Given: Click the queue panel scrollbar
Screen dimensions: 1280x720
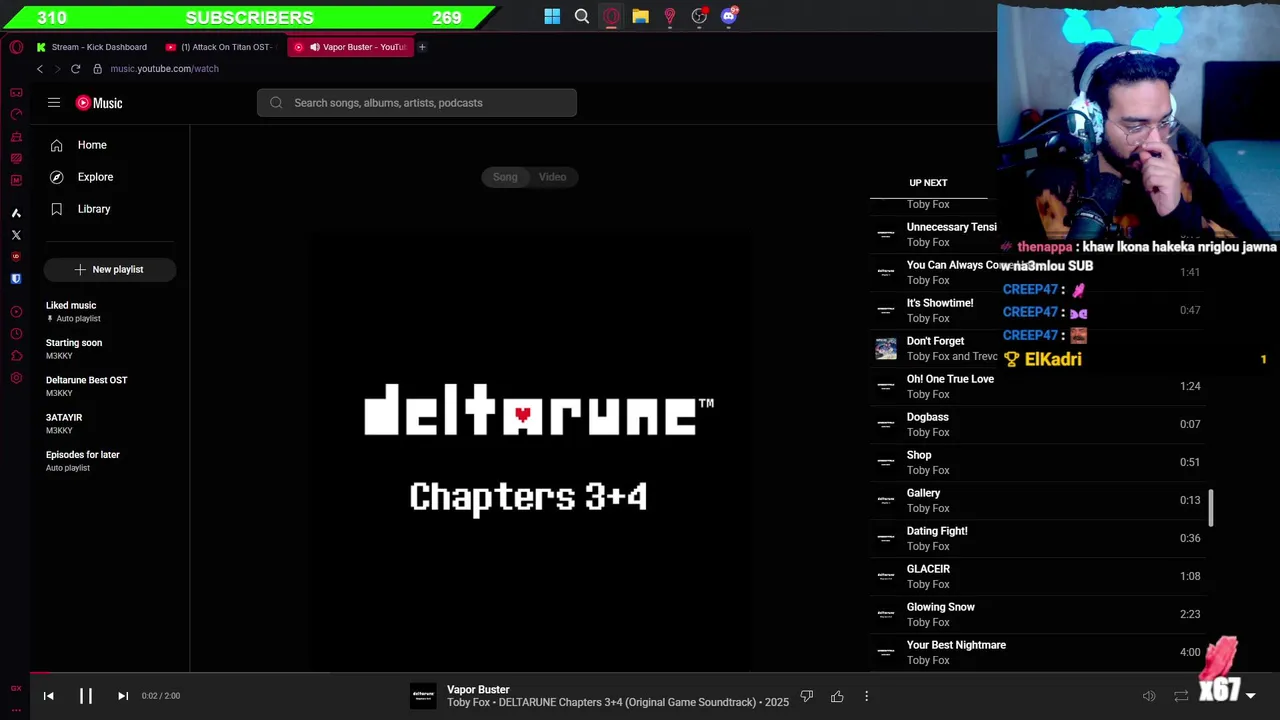Looking at the screenshot, I should click(1211, 508).
